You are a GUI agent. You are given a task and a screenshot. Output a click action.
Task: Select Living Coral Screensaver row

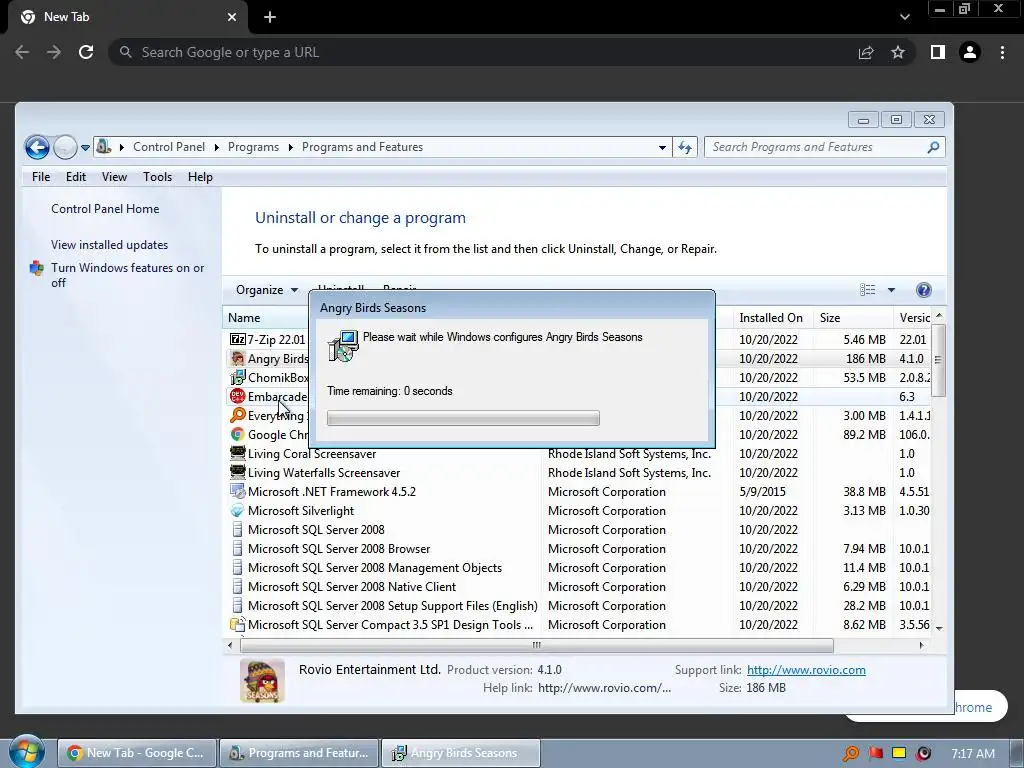578,454
